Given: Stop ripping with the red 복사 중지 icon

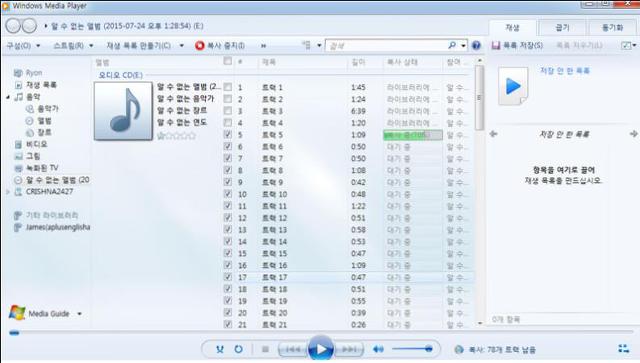Looking at the screenshot, I should [200, 45].
